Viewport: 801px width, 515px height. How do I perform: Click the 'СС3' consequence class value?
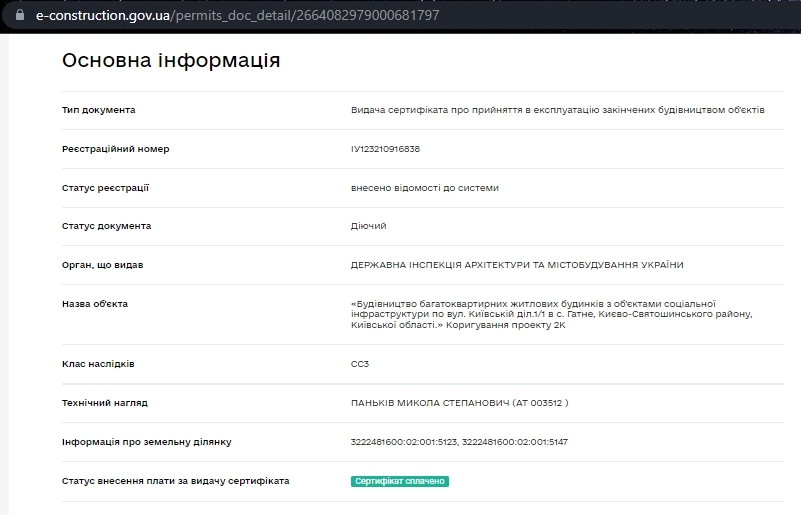click(360, 364)
